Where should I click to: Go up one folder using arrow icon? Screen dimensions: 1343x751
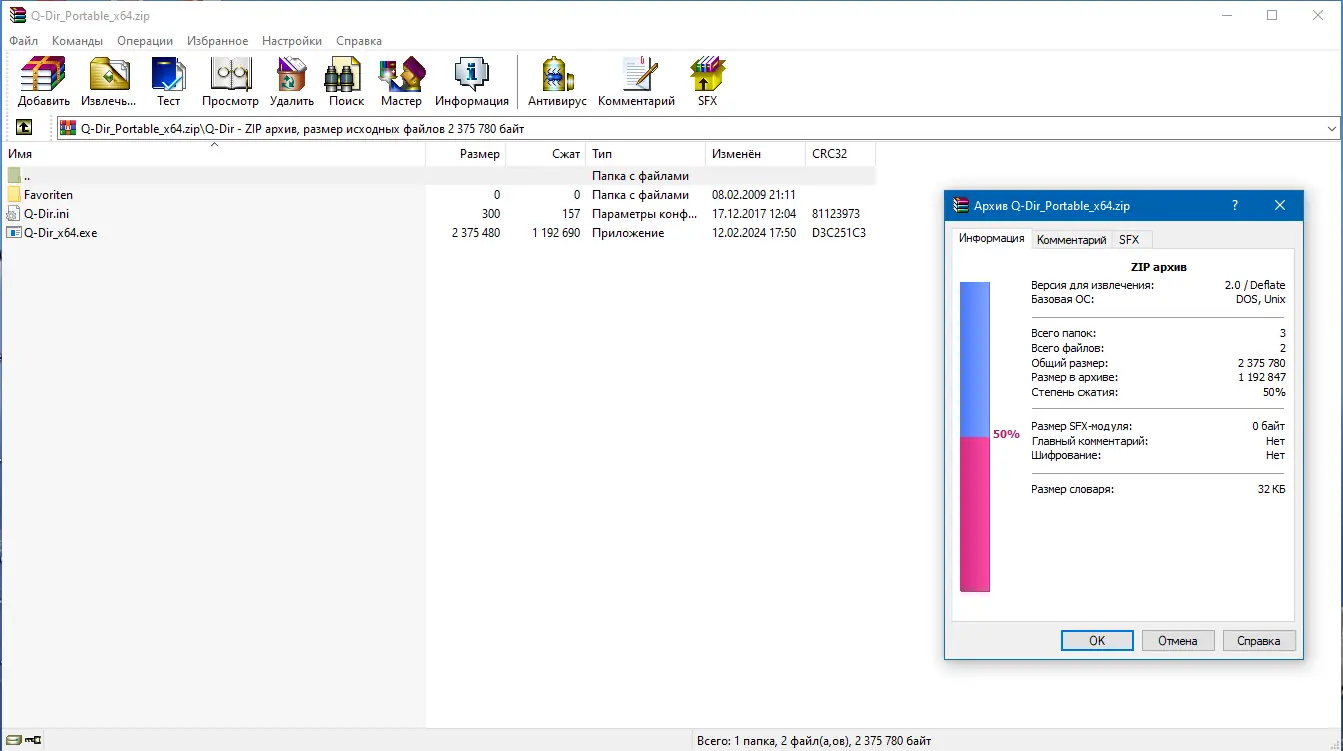(x=24, y=128)
